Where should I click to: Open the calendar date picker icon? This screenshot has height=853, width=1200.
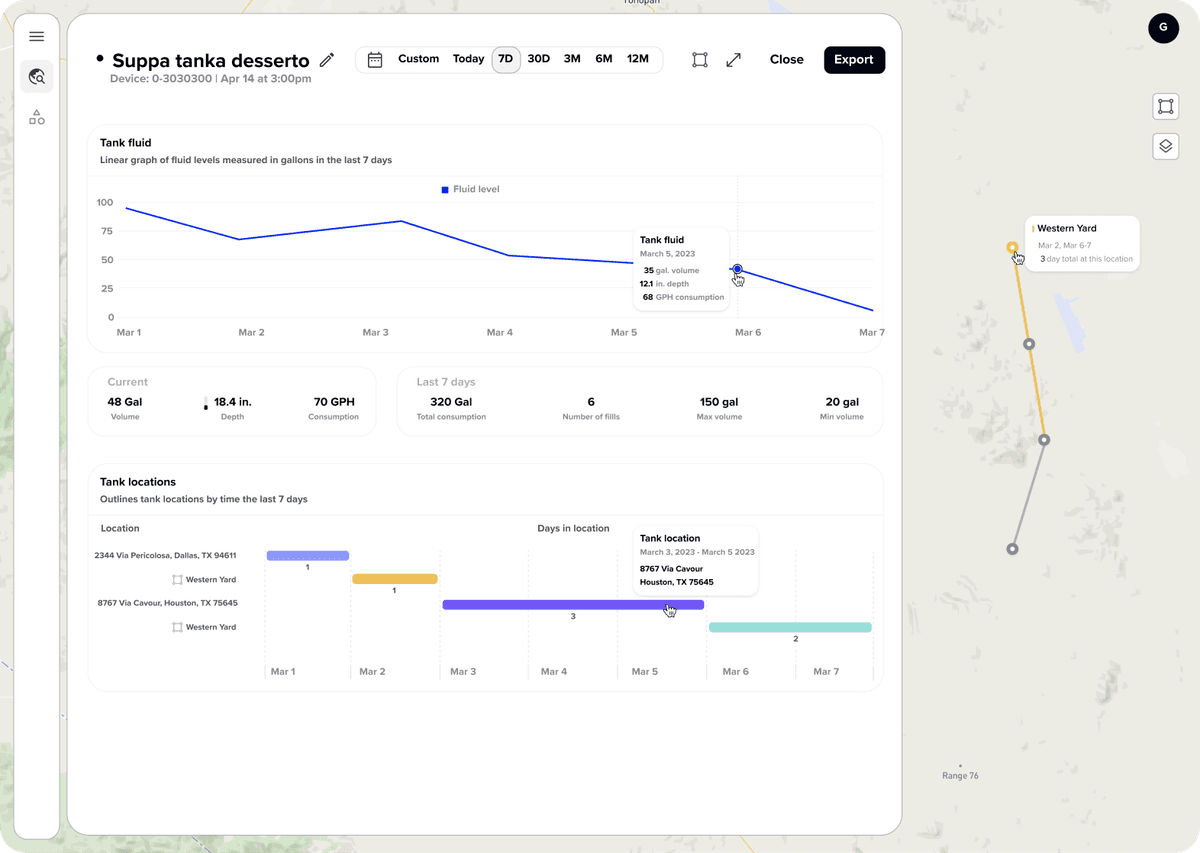(x=375, y=60)
